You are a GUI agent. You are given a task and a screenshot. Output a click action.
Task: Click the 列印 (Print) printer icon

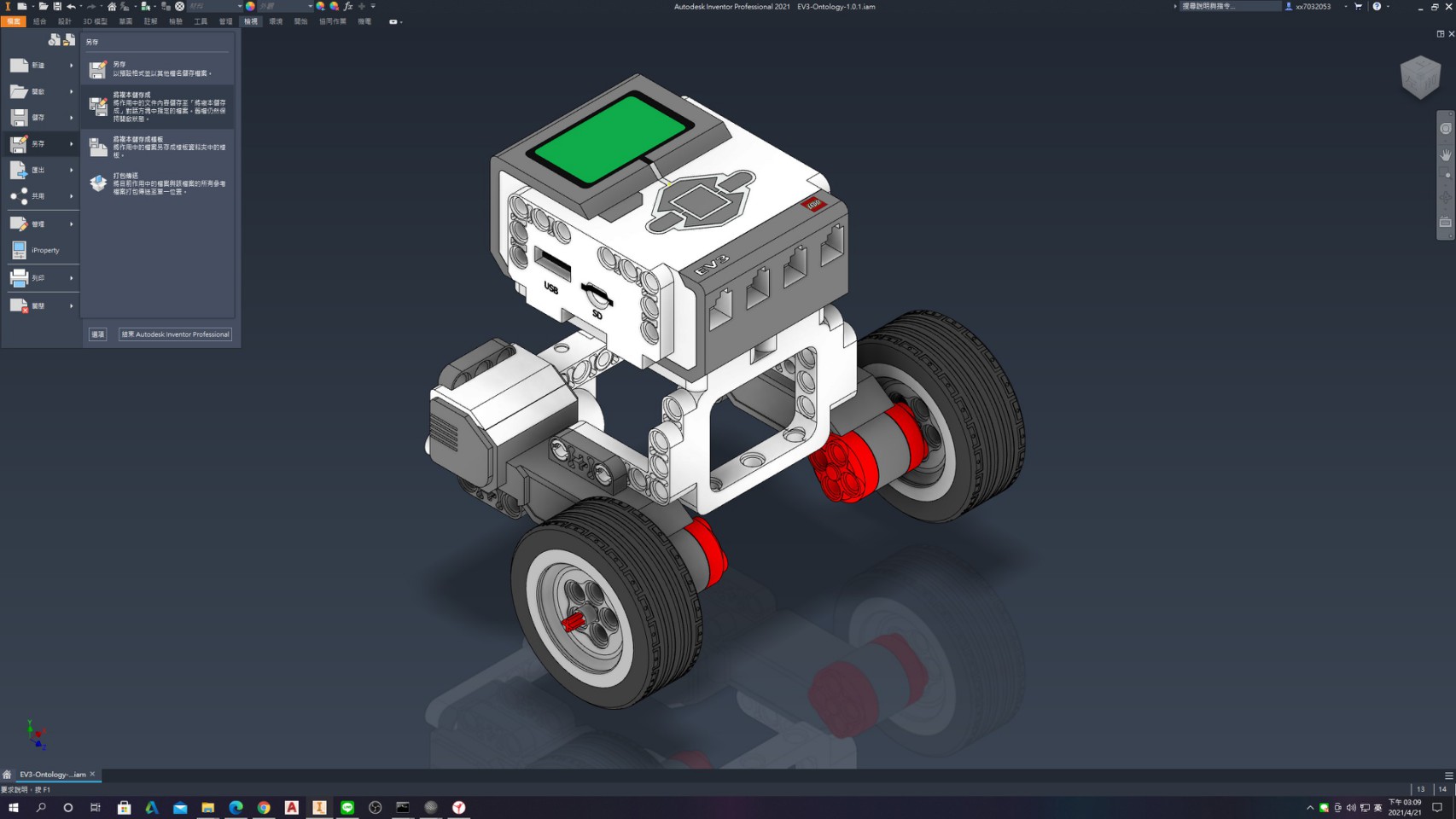(x=19, y=278)
